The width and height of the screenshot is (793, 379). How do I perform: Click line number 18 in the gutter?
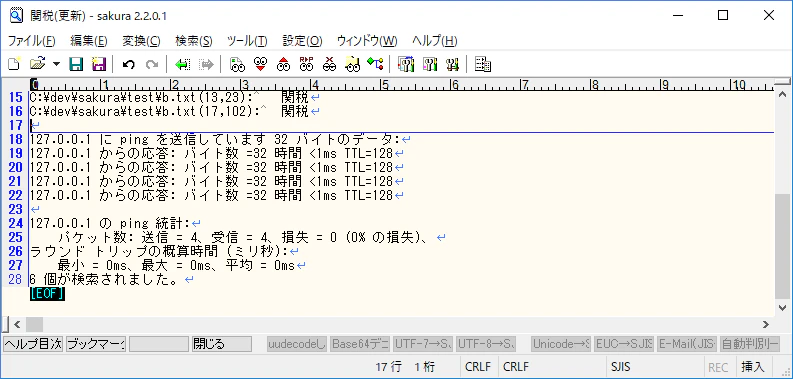pos(16,139)
